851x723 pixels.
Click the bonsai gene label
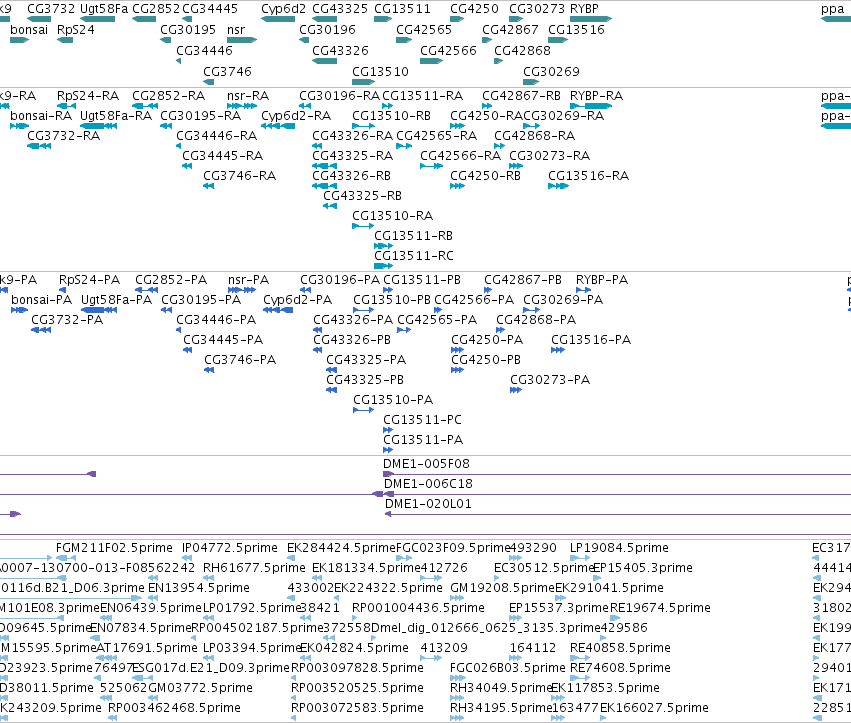(29, 29)
